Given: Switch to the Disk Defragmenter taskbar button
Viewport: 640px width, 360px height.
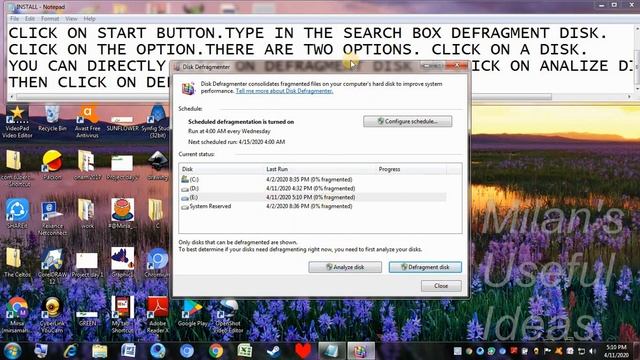Looking at the screenshot, I should click(361, 351).
